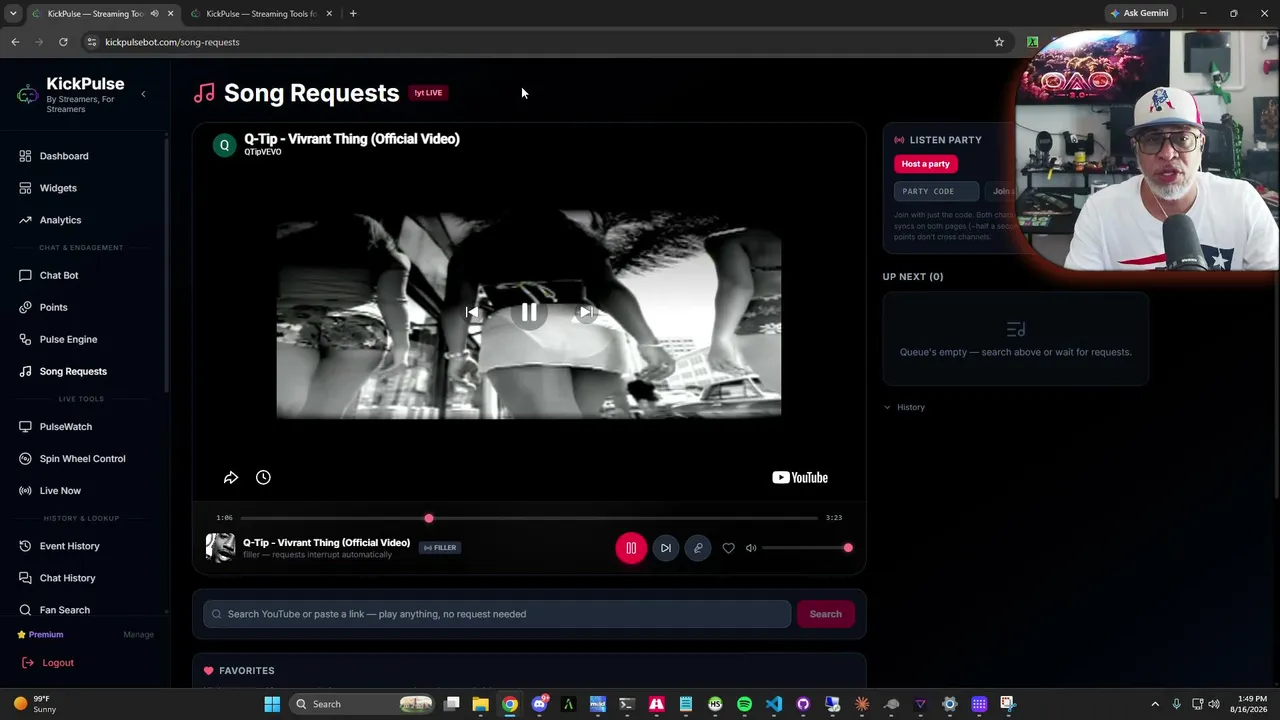This screenshot has width=1280, height=720.
Task: Click the site info icon in address bar
Action: click(91, 42)
